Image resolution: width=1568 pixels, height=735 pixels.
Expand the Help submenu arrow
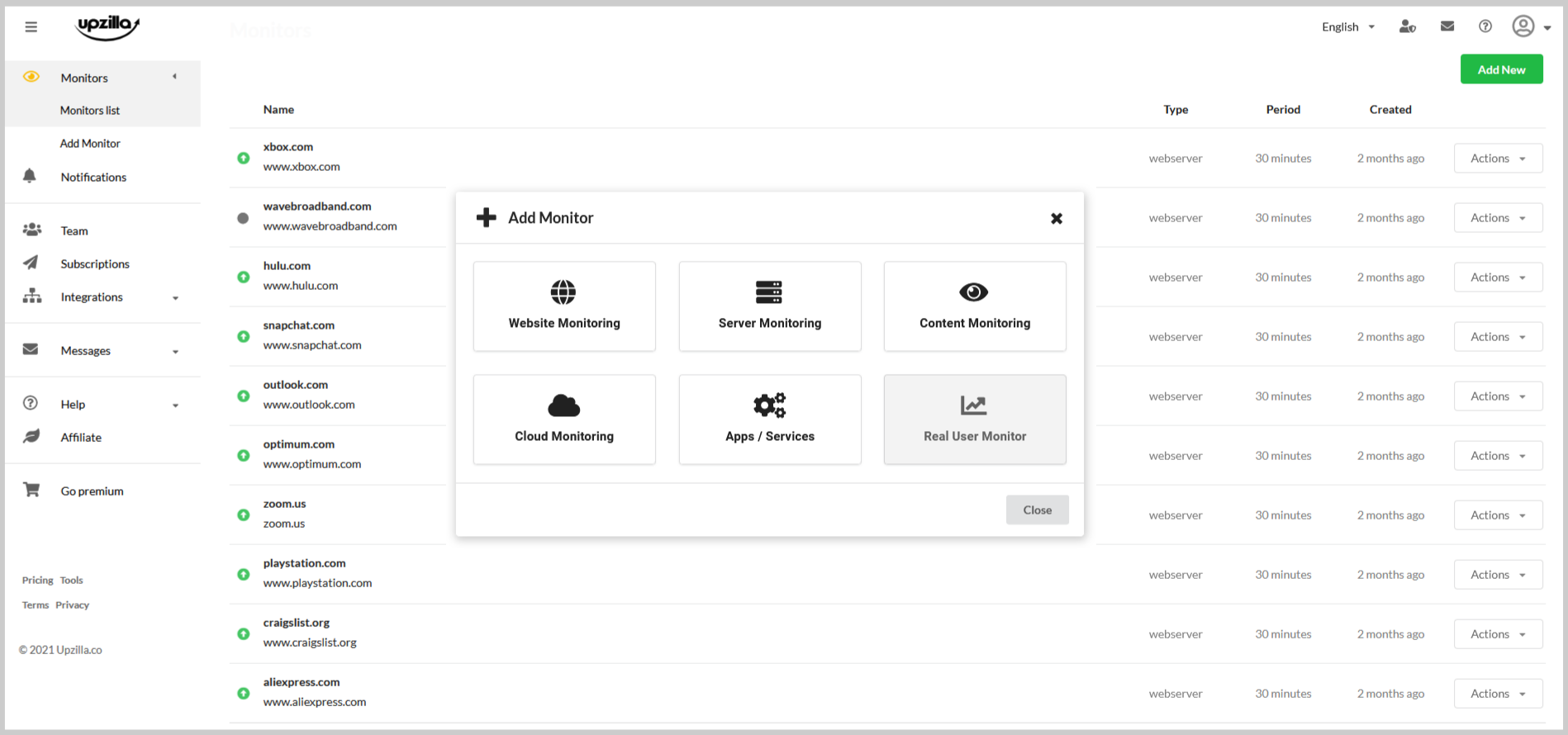coord(175,405)
